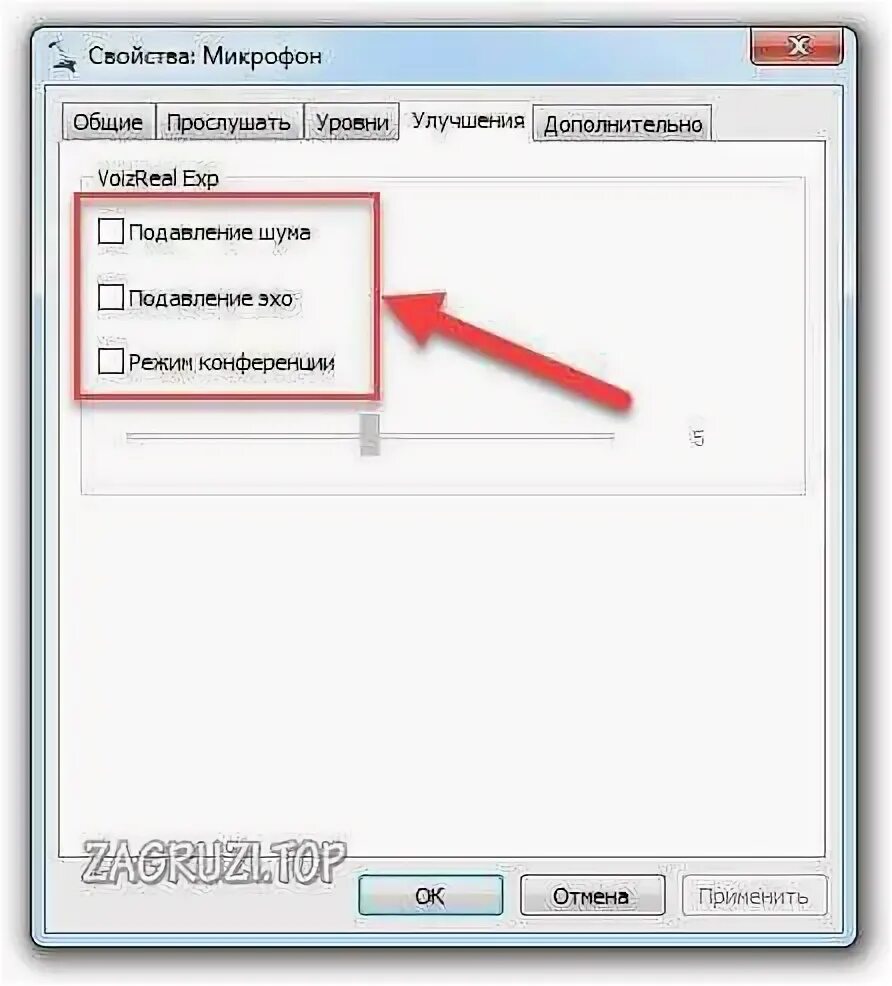Click the Свойства: Микрофон title bar text

point(205,57)
